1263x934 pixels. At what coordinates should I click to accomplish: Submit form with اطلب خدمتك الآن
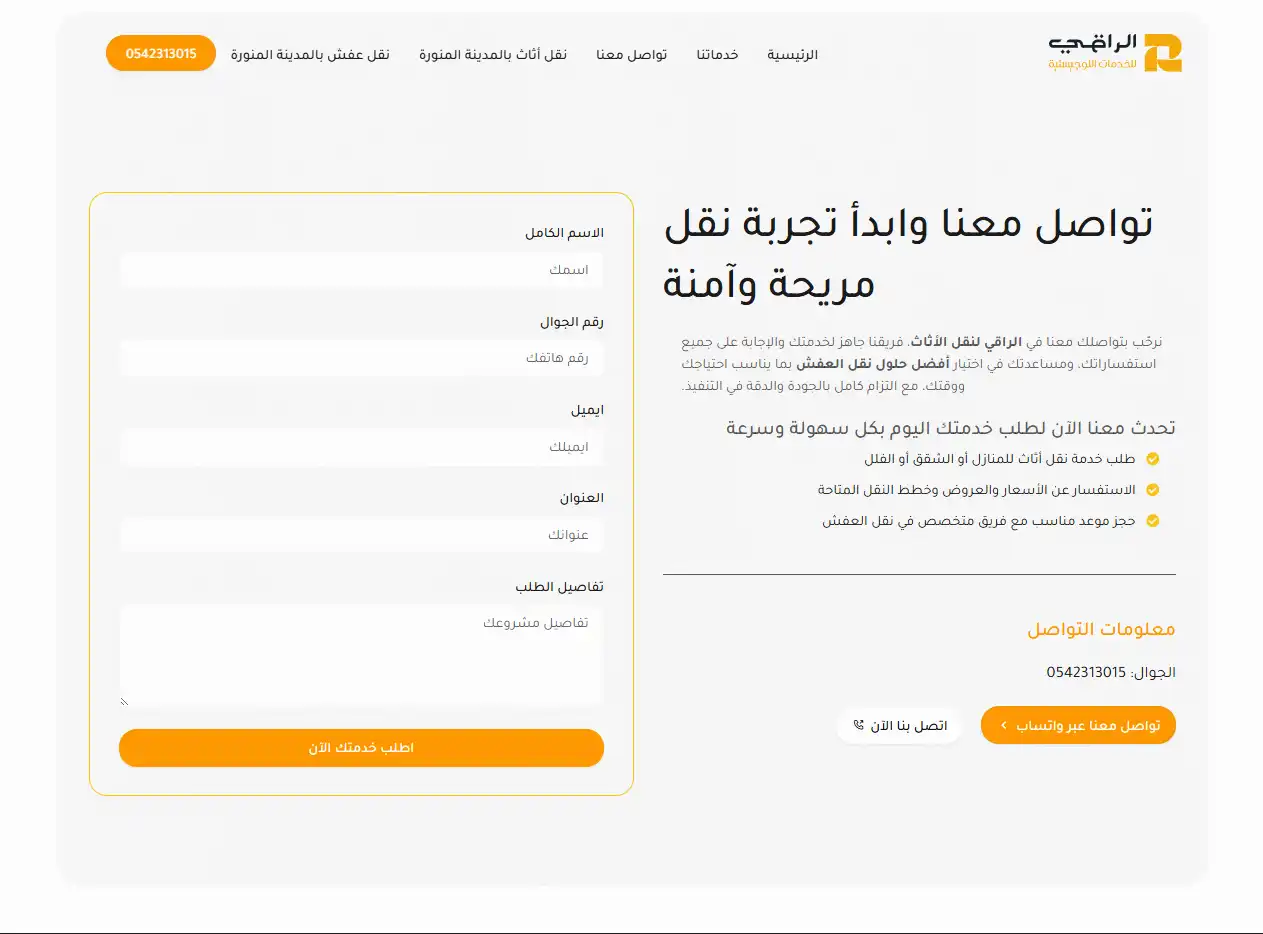(x=361, y=748)
